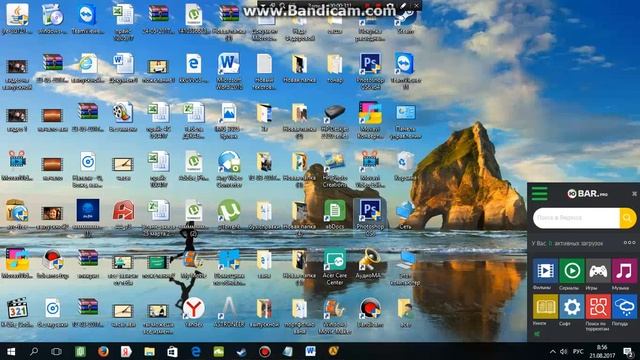Select the Media Player Classic 321 icon
The height and width of the screenshot is (360, 640).
click(x=17, y=313)
